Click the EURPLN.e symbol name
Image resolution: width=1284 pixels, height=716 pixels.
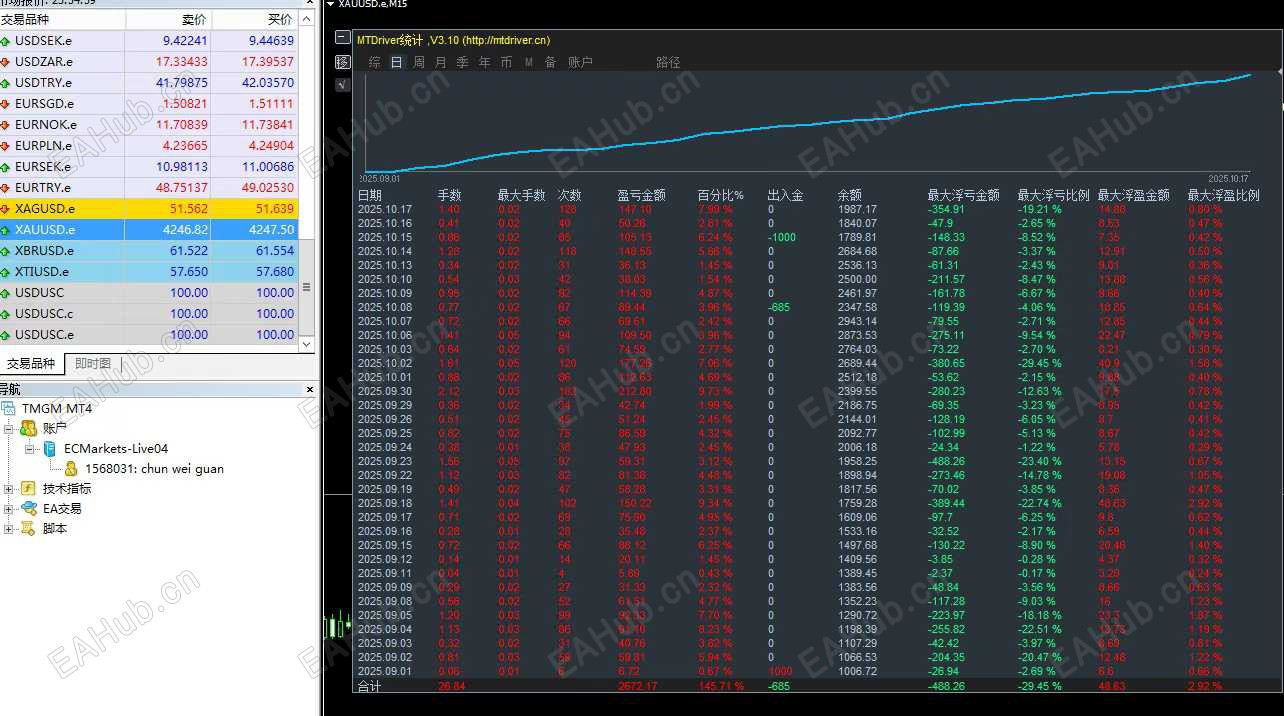(43, 146)
